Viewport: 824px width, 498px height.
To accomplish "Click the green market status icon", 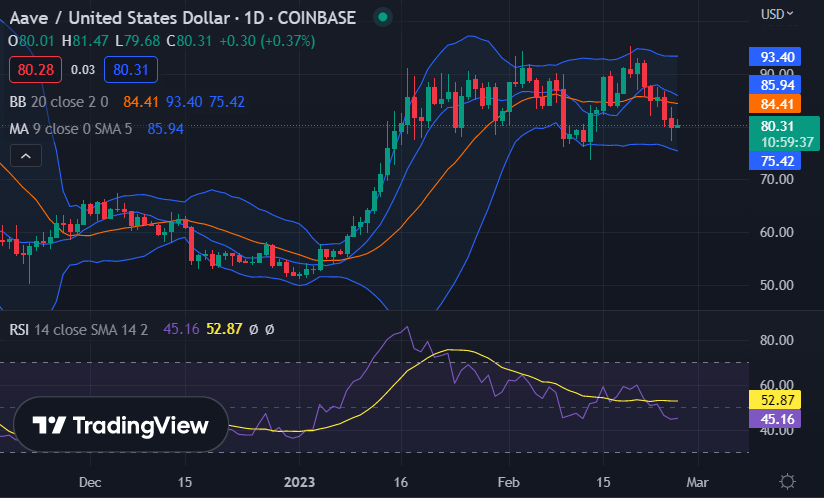I will coord(381,17).
